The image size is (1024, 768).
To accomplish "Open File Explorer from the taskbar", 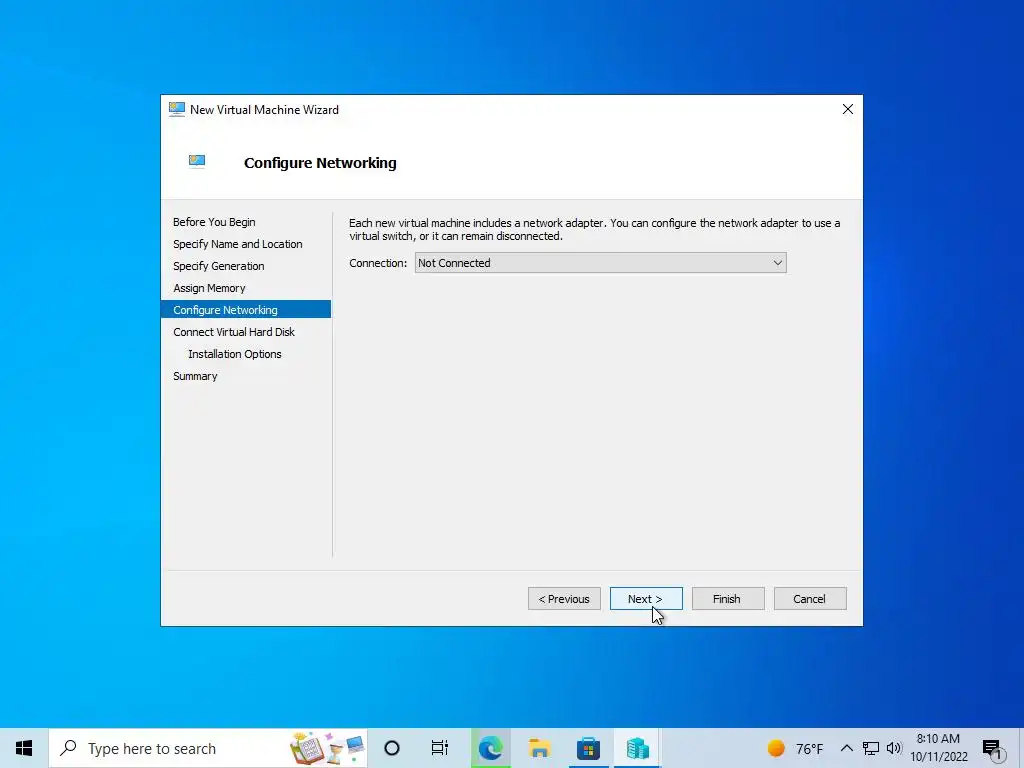I will pyautogui.click(x=539, y=748).
